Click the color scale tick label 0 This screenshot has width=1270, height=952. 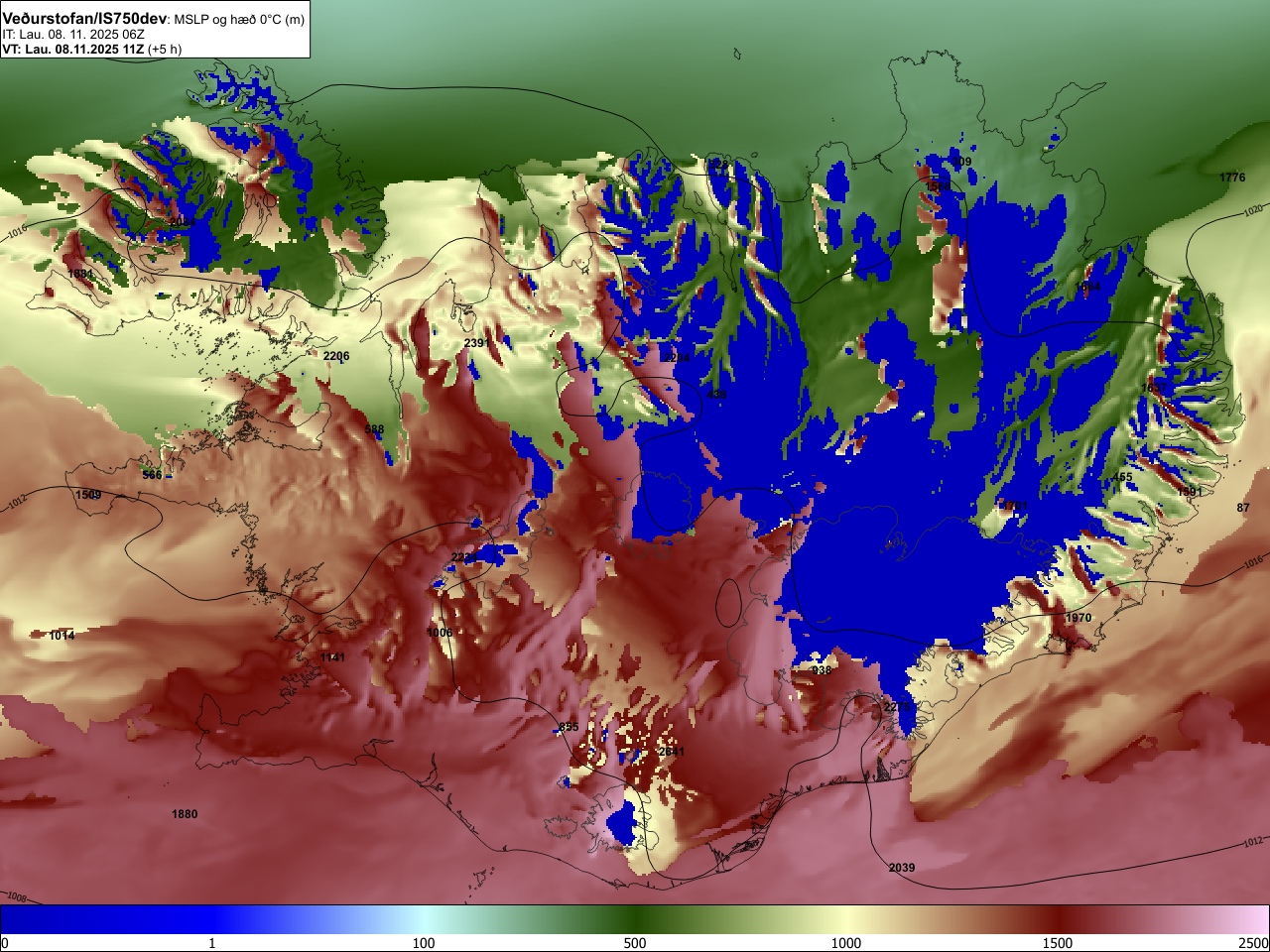coord(5,943)
